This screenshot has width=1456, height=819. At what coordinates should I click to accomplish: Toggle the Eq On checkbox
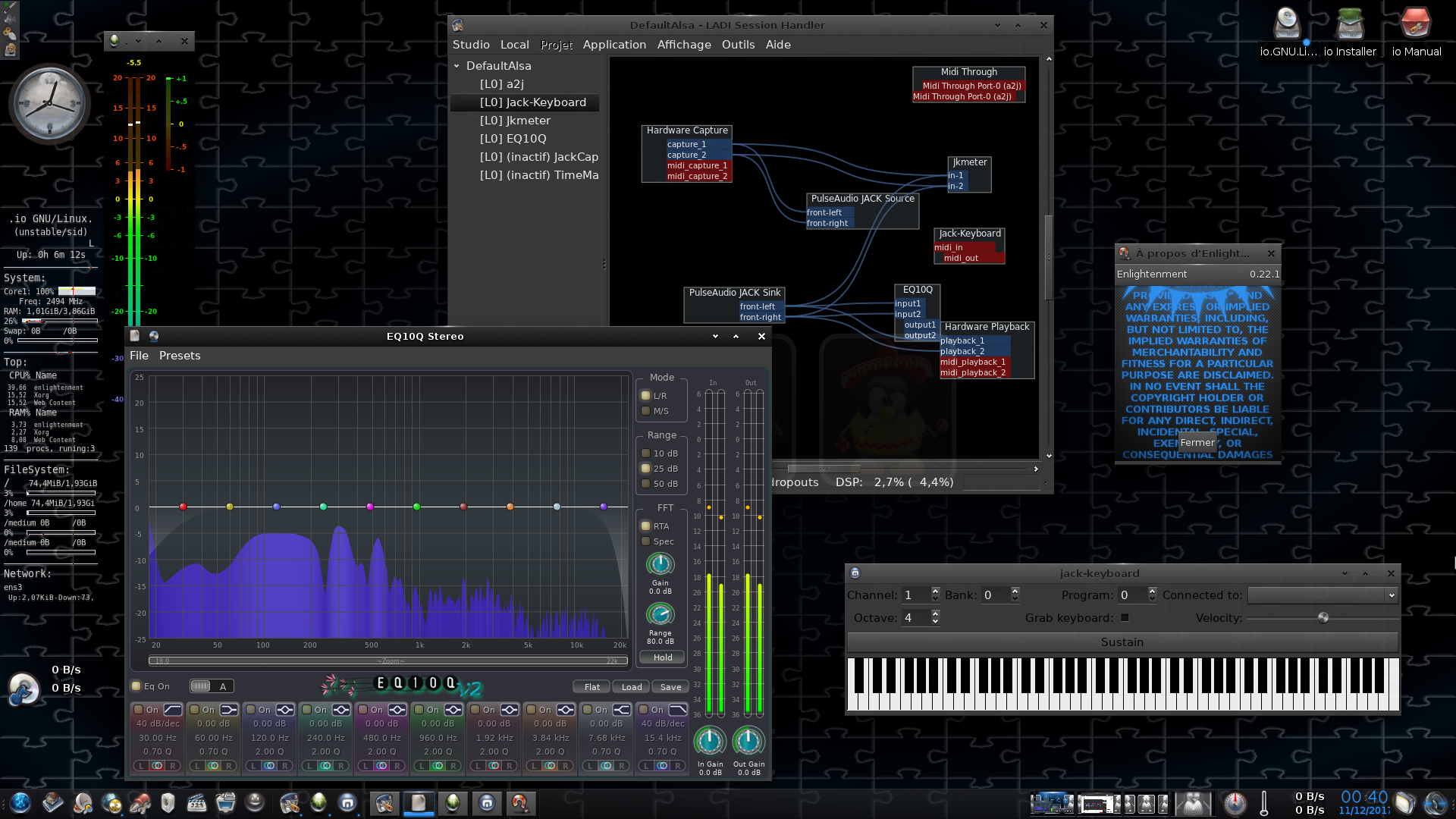click(x=136, y=686)
